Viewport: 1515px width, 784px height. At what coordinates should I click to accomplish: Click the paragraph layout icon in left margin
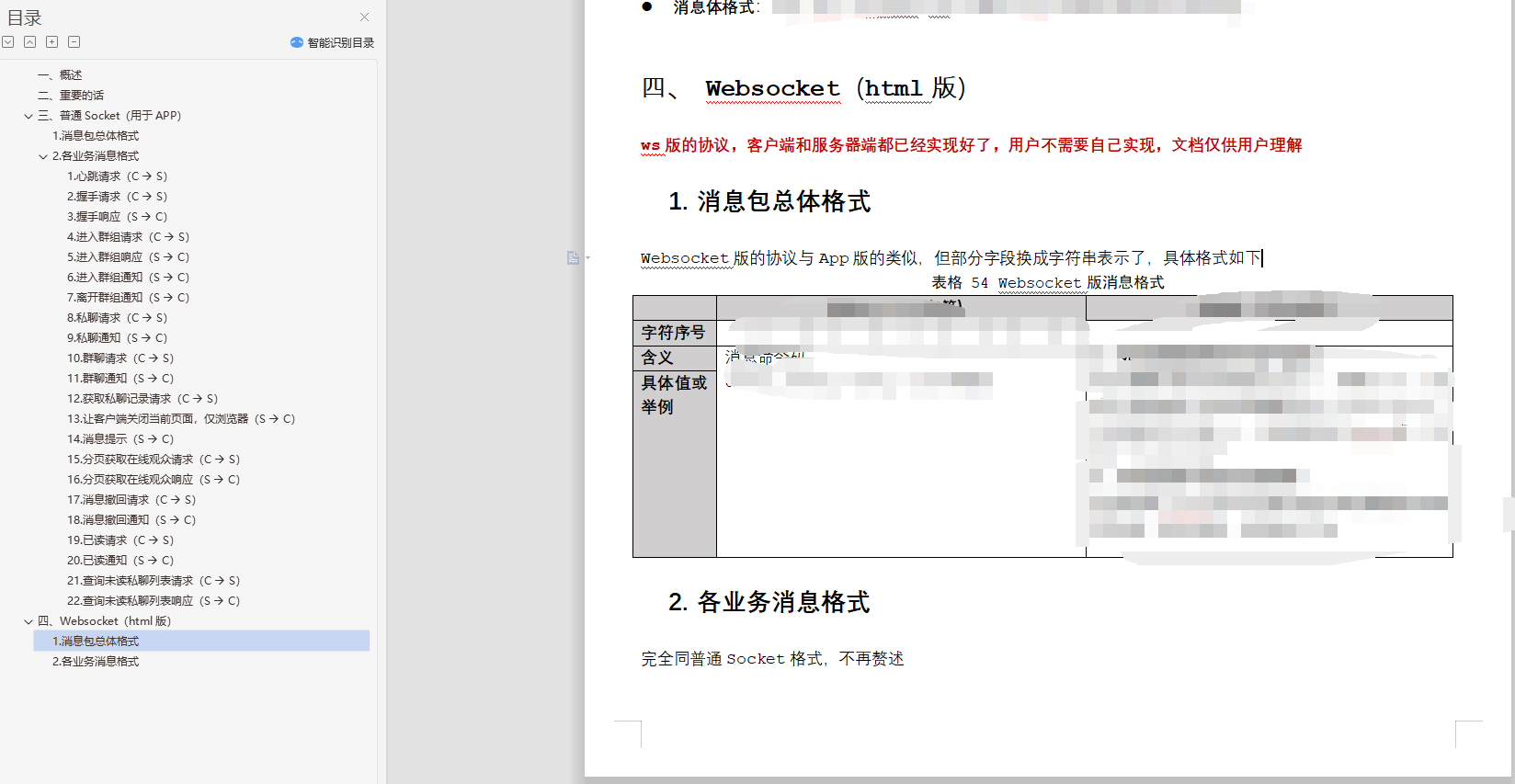coord(573,258)
